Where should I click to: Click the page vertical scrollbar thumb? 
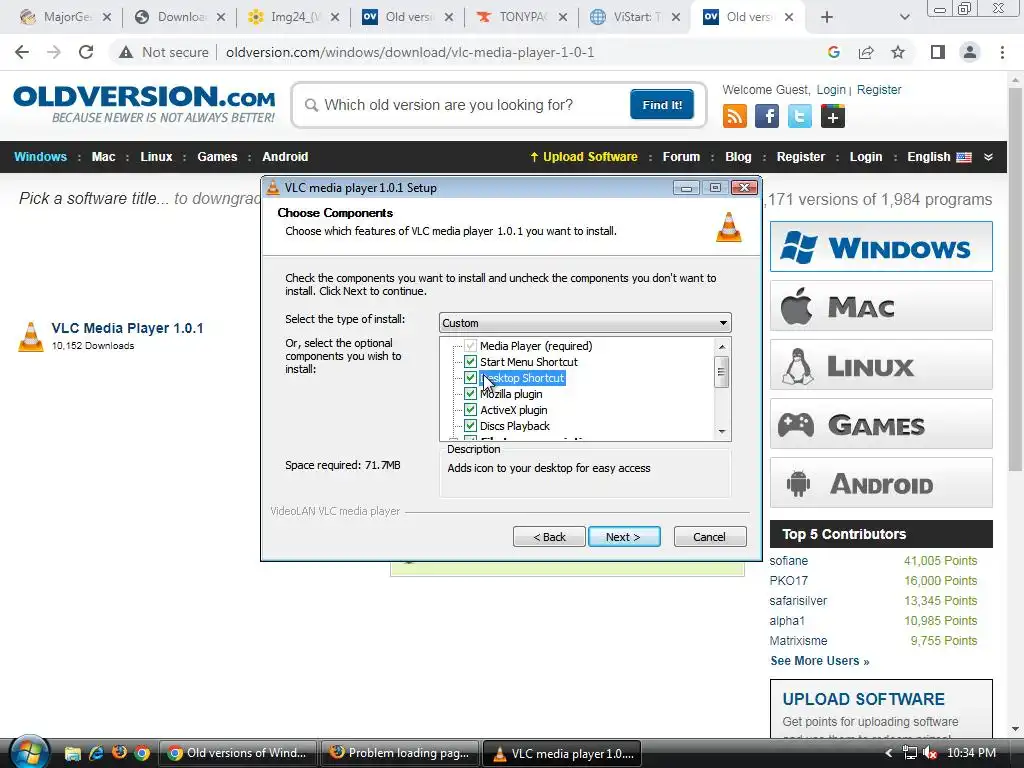coord(1014,278)
